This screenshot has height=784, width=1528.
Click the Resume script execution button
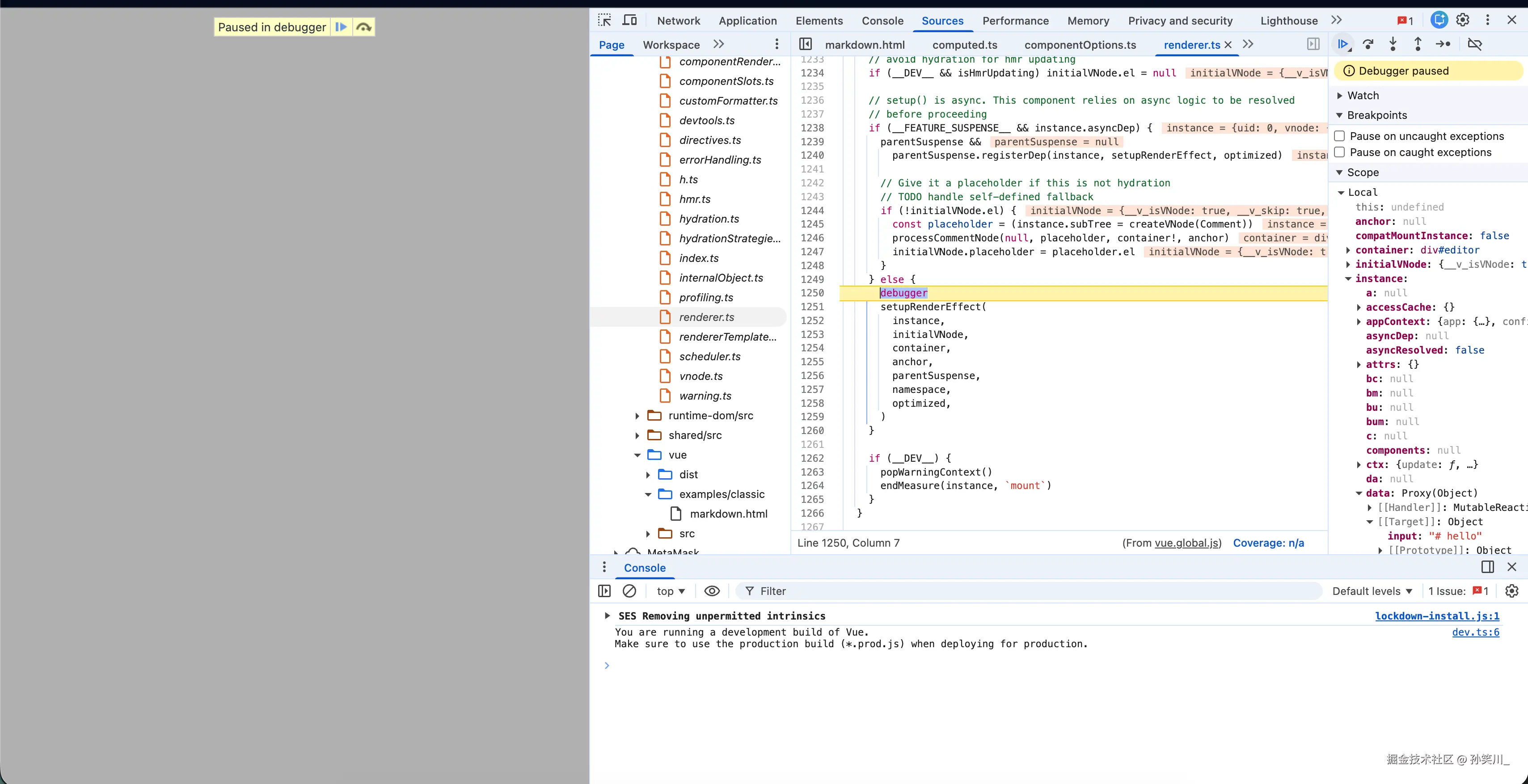point(1343,44)
